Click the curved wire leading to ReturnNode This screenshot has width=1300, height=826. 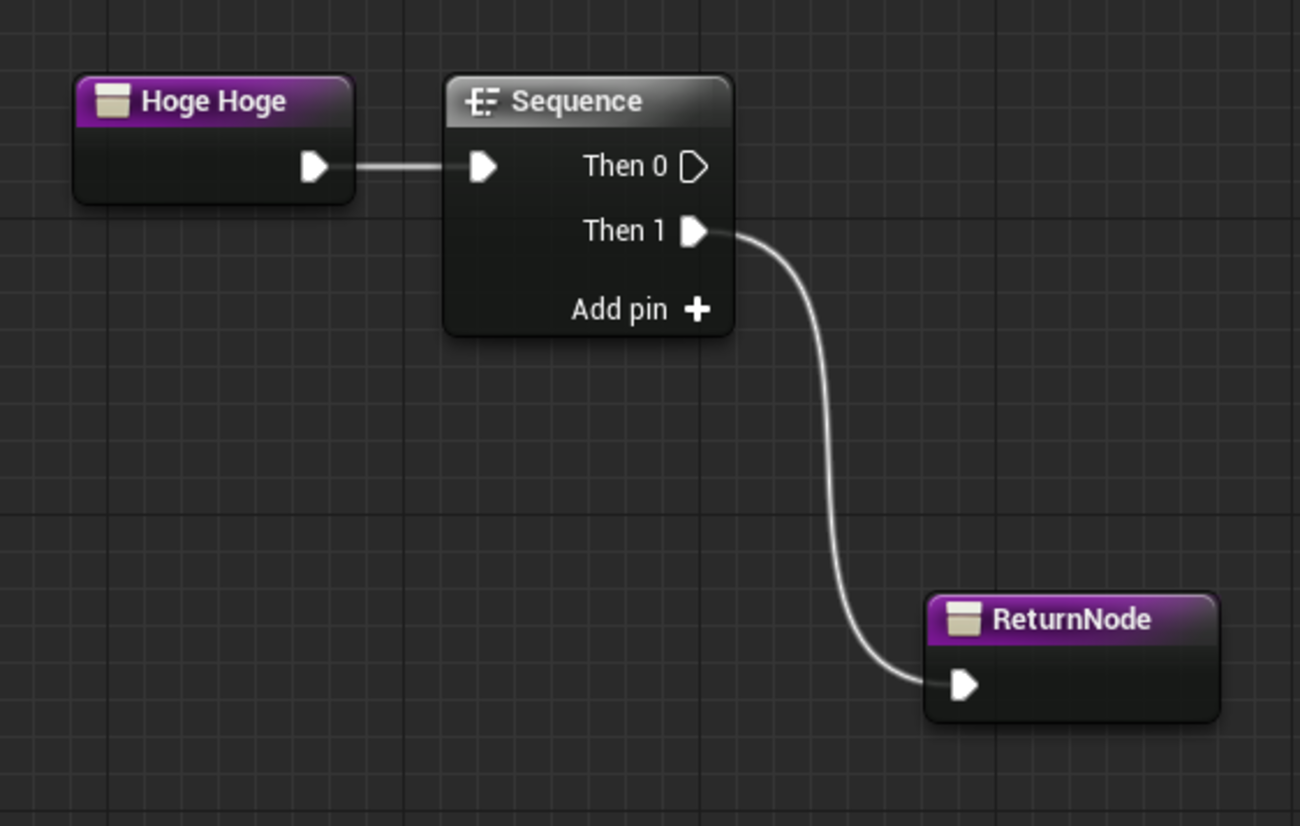pos(828,450)
